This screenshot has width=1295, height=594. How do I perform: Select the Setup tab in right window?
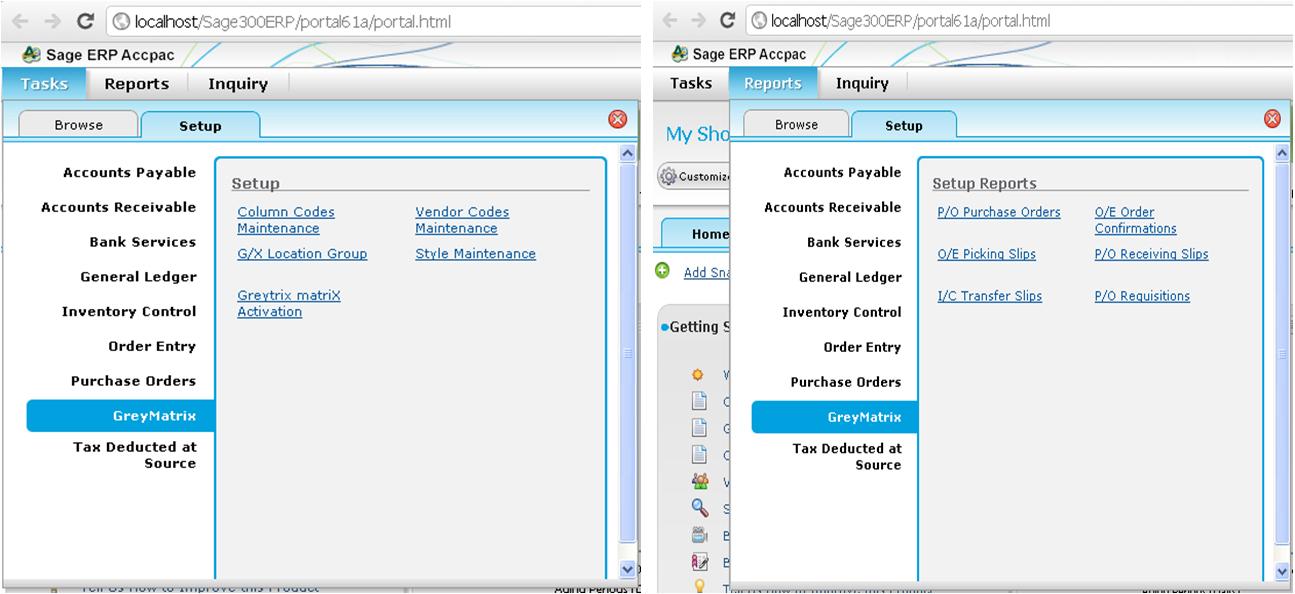(x=904, y=126)
